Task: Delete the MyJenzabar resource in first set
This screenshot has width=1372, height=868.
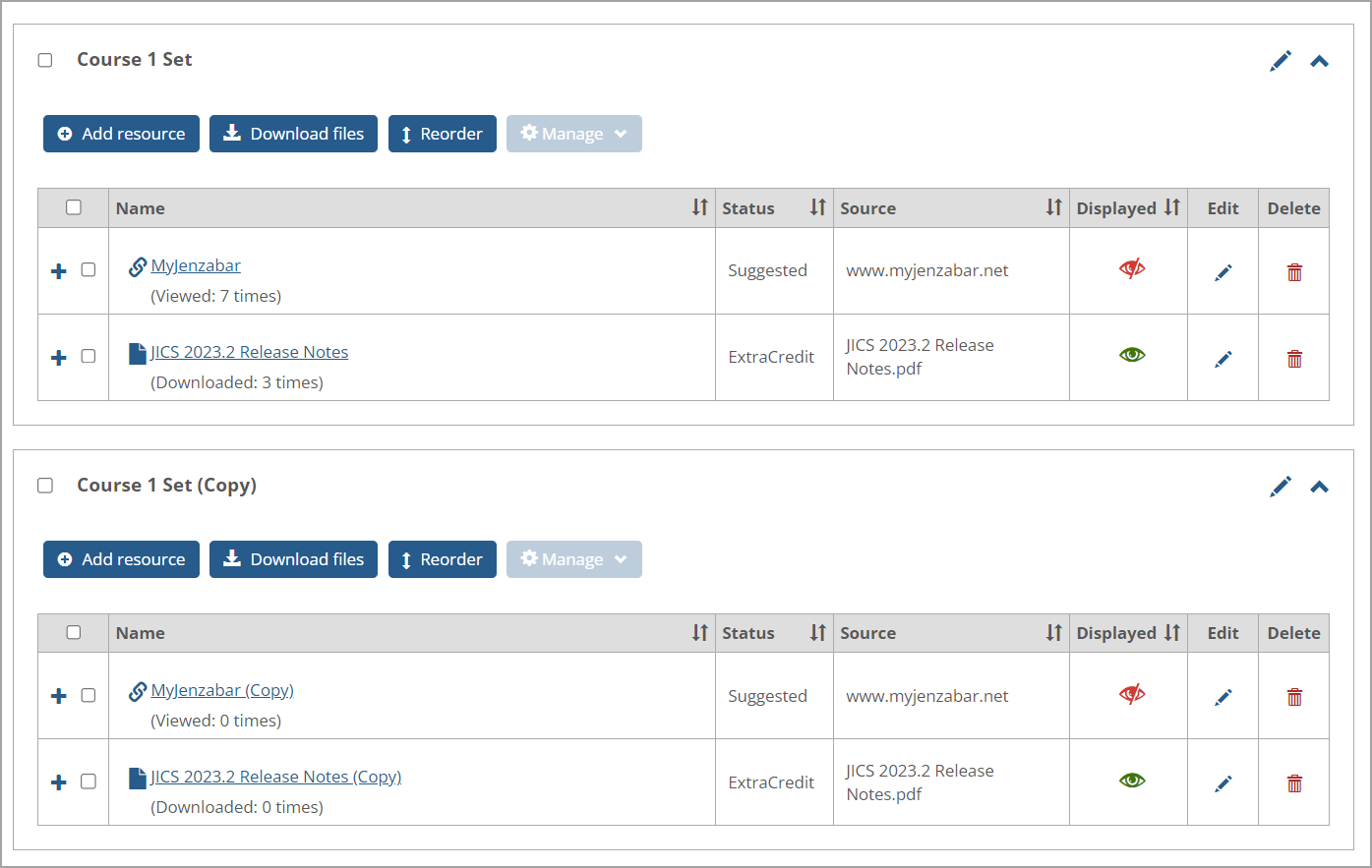Action: coord(1294,272)
